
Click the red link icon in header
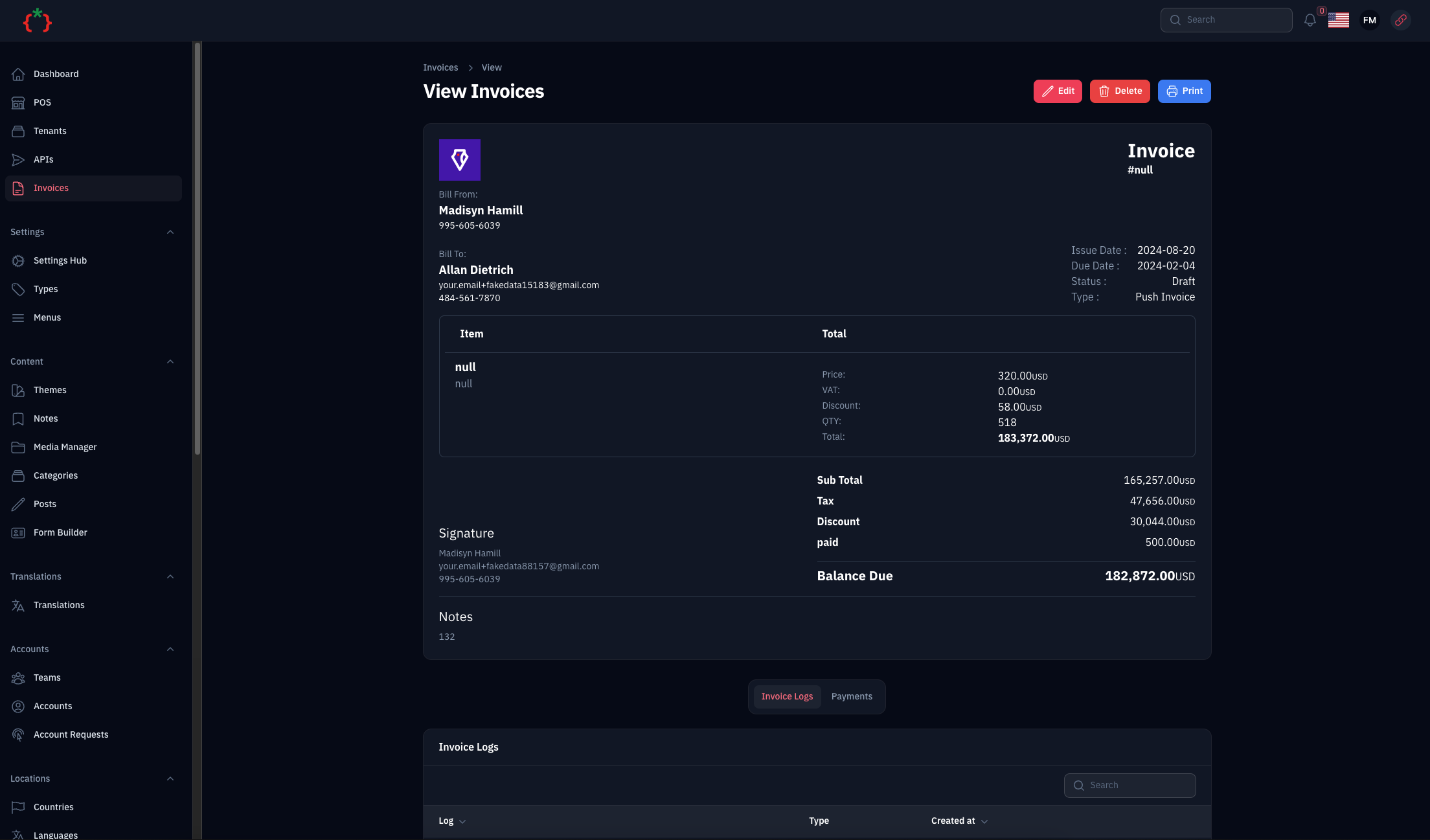tap(1400, 20)
